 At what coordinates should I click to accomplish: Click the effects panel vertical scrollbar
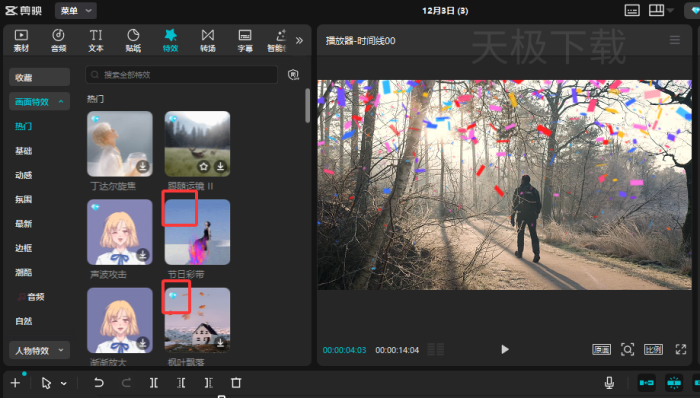tap(307, 105)
